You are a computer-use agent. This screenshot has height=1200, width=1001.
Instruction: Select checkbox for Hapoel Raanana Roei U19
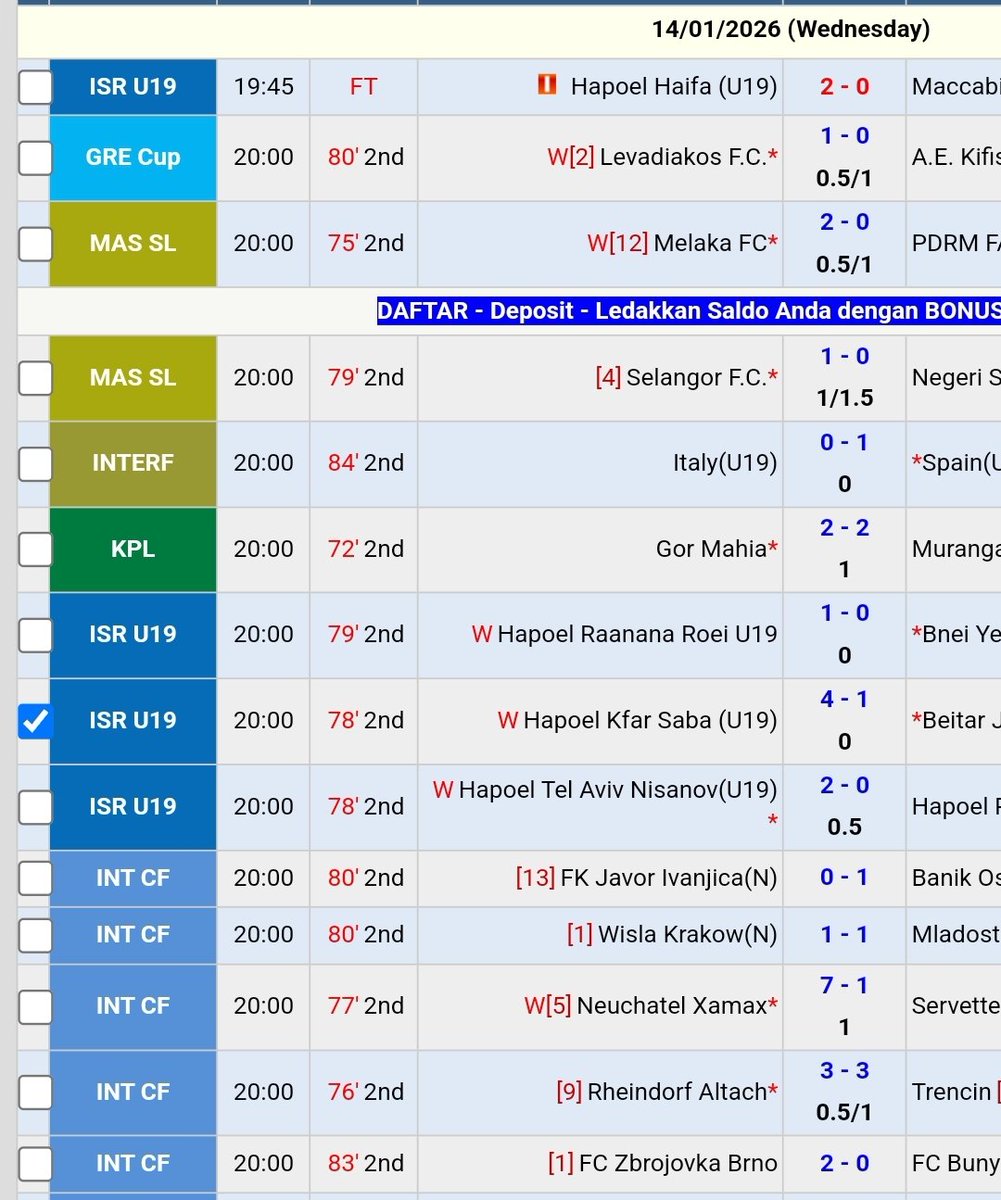35,634
